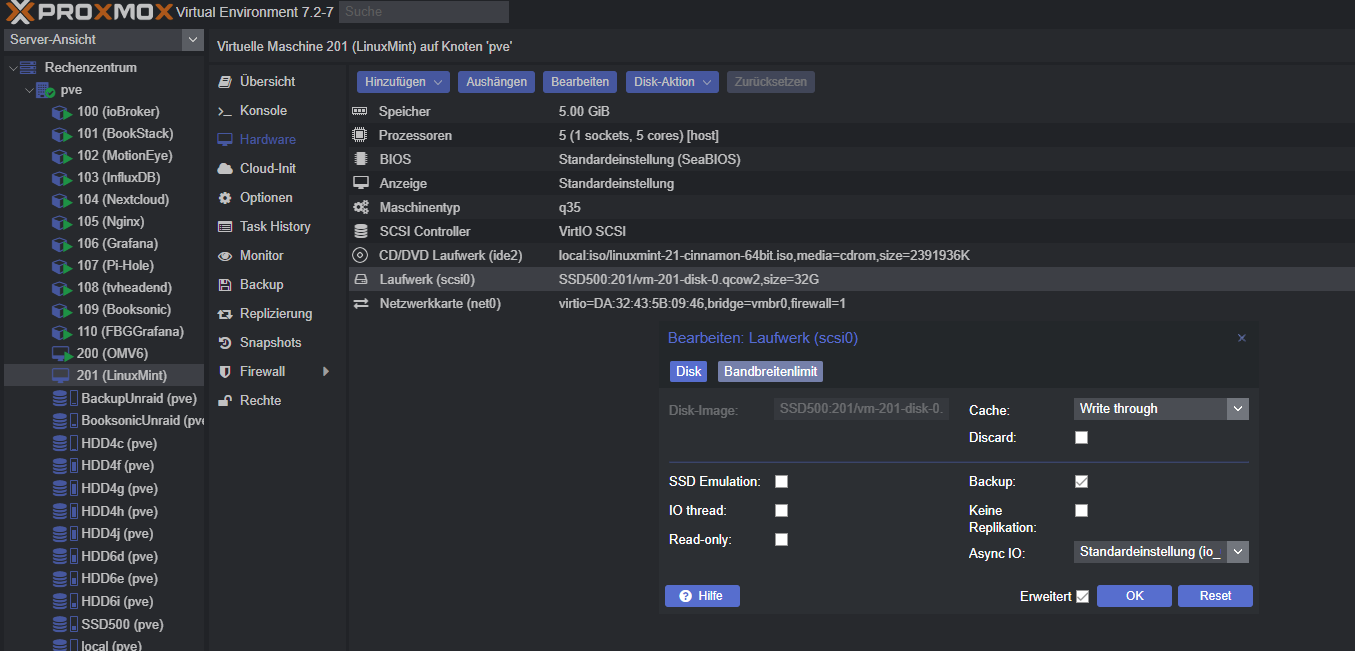Close the Bearbeiten Laufwerk dialog

pos(1242,338)
